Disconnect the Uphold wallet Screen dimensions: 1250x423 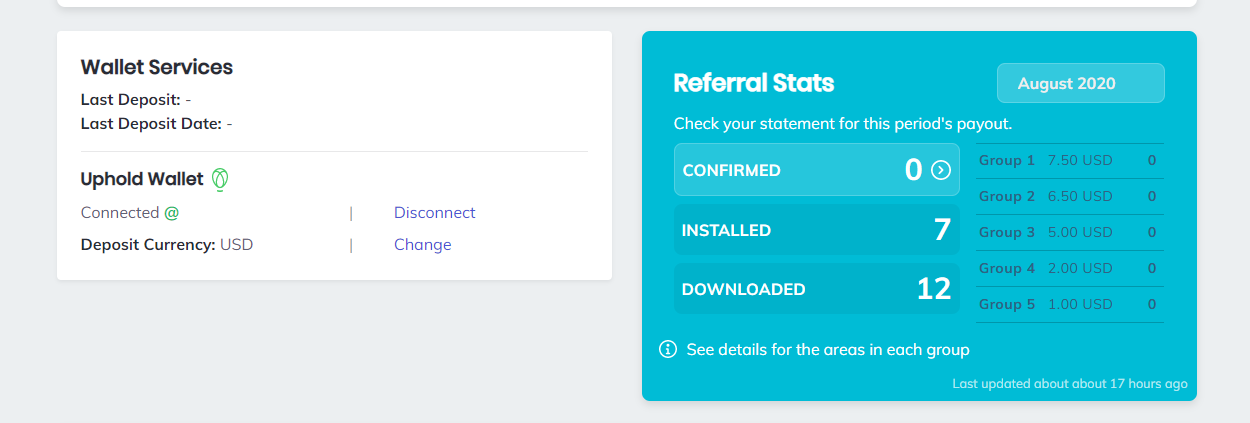click(434, 213)
